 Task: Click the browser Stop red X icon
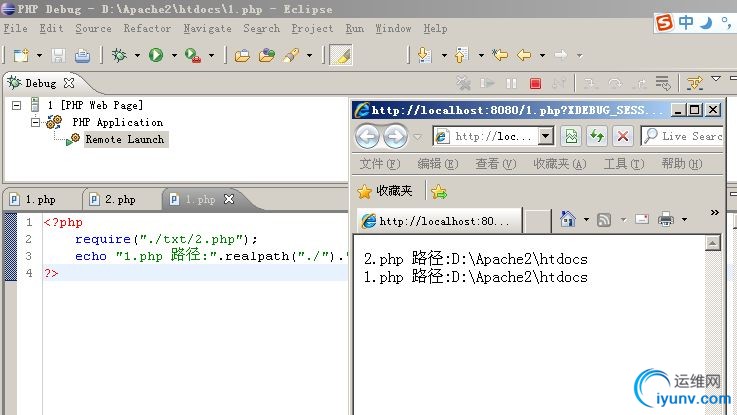point(623,136)
